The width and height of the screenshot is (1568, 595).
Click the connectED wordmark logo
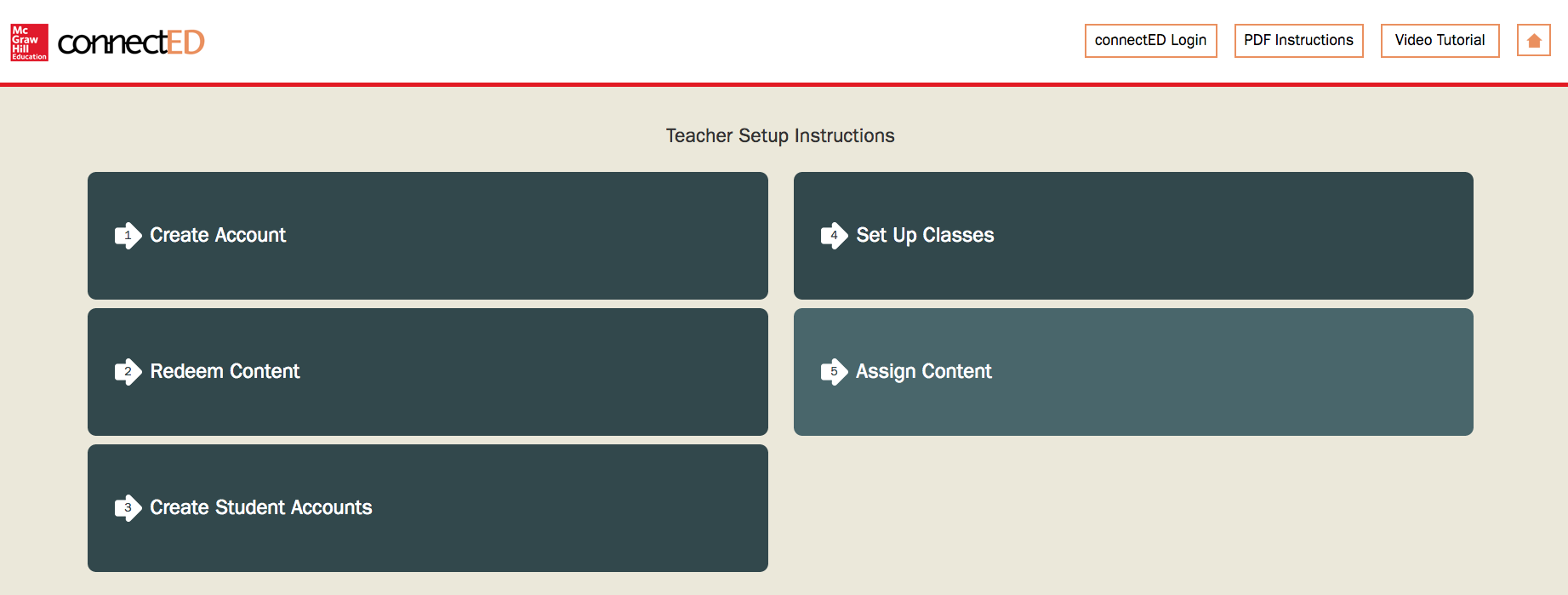point(131,42)
